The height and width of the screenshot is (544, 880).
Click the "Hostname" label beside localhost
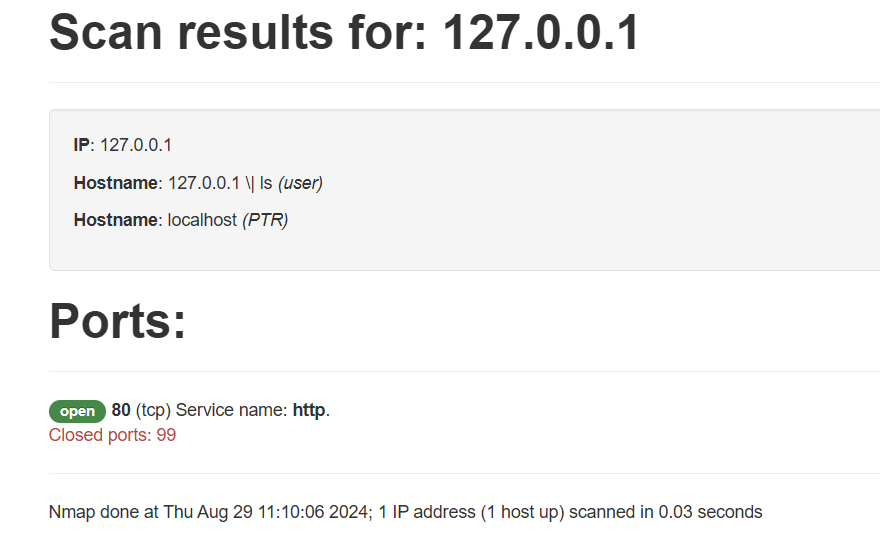(x=116, y=220)
